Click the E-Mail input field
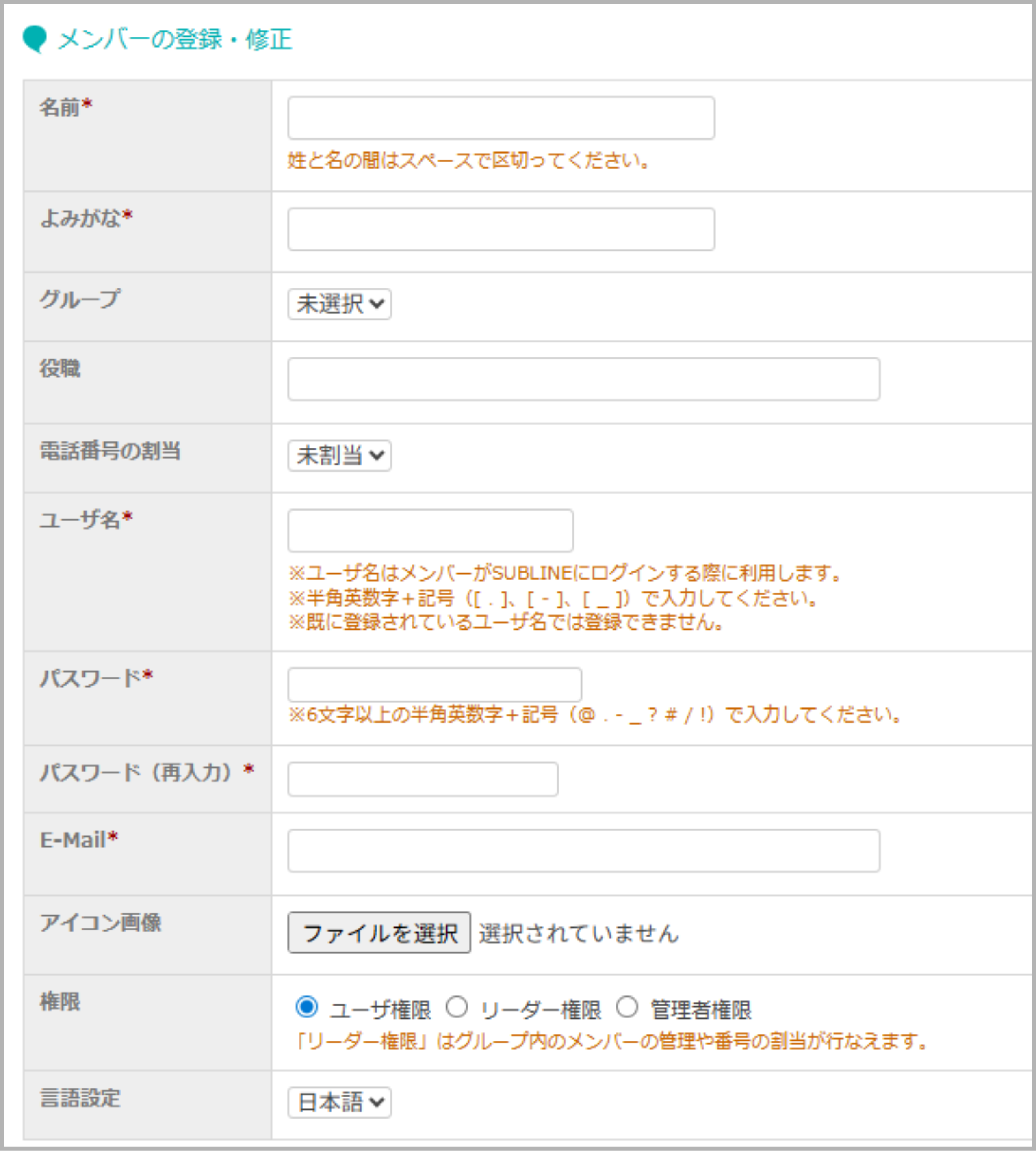This screenshot has height=1151, width=1036. [583, 850]
